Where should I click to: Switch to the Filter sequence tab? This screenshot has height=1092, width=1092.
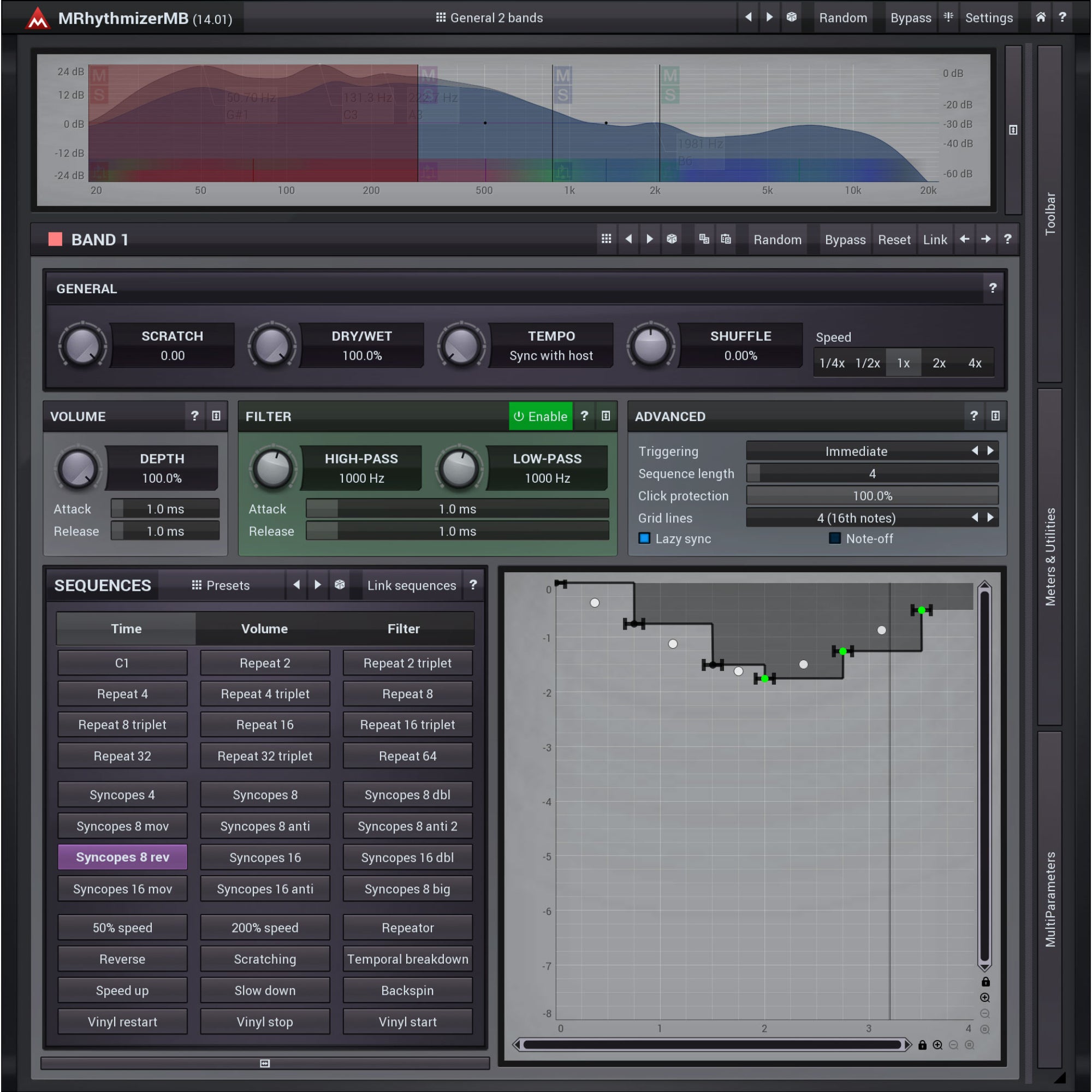[403, 628]
